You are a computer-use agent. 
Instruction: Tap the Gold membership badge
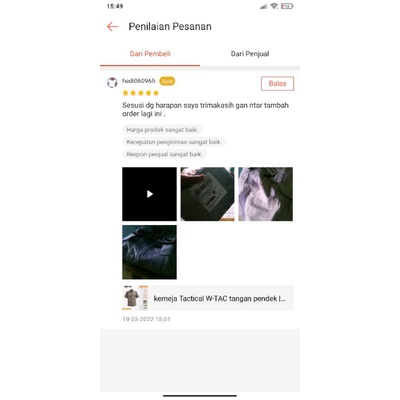(x=167, y=81)
